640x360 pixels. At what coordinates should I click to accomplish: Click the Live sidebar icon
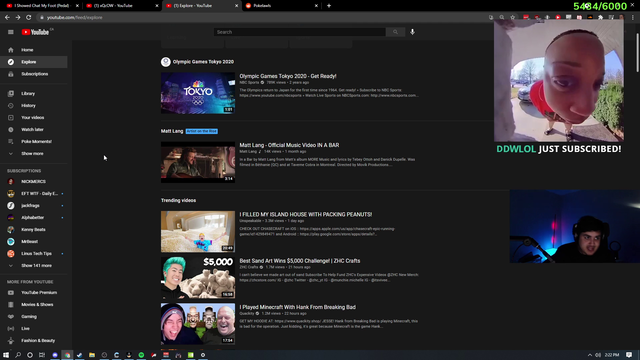tap(11, 328)
